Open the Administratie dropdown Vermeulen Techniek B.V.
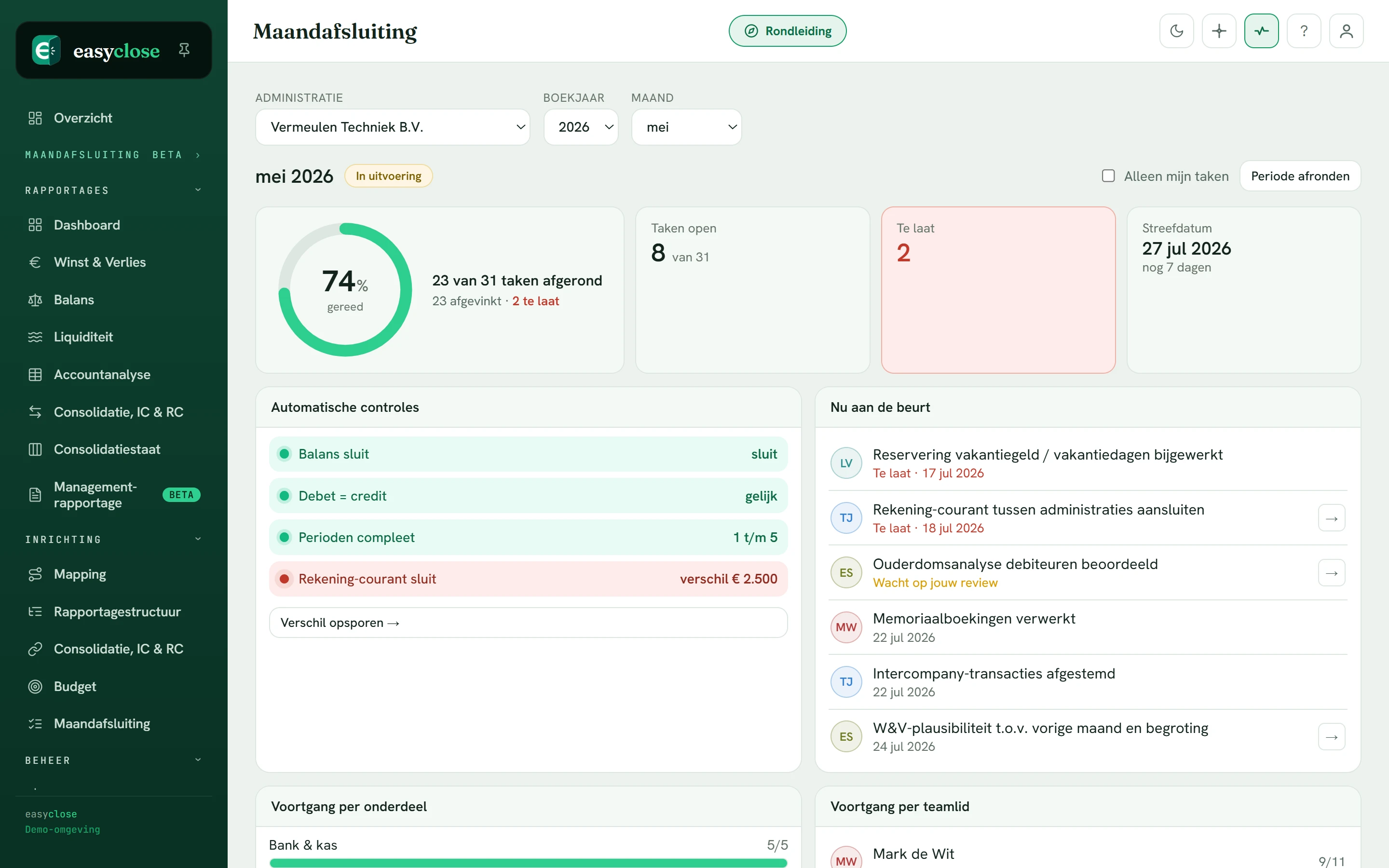Viewport: 1389px width, 868px height. click(393, 127)
